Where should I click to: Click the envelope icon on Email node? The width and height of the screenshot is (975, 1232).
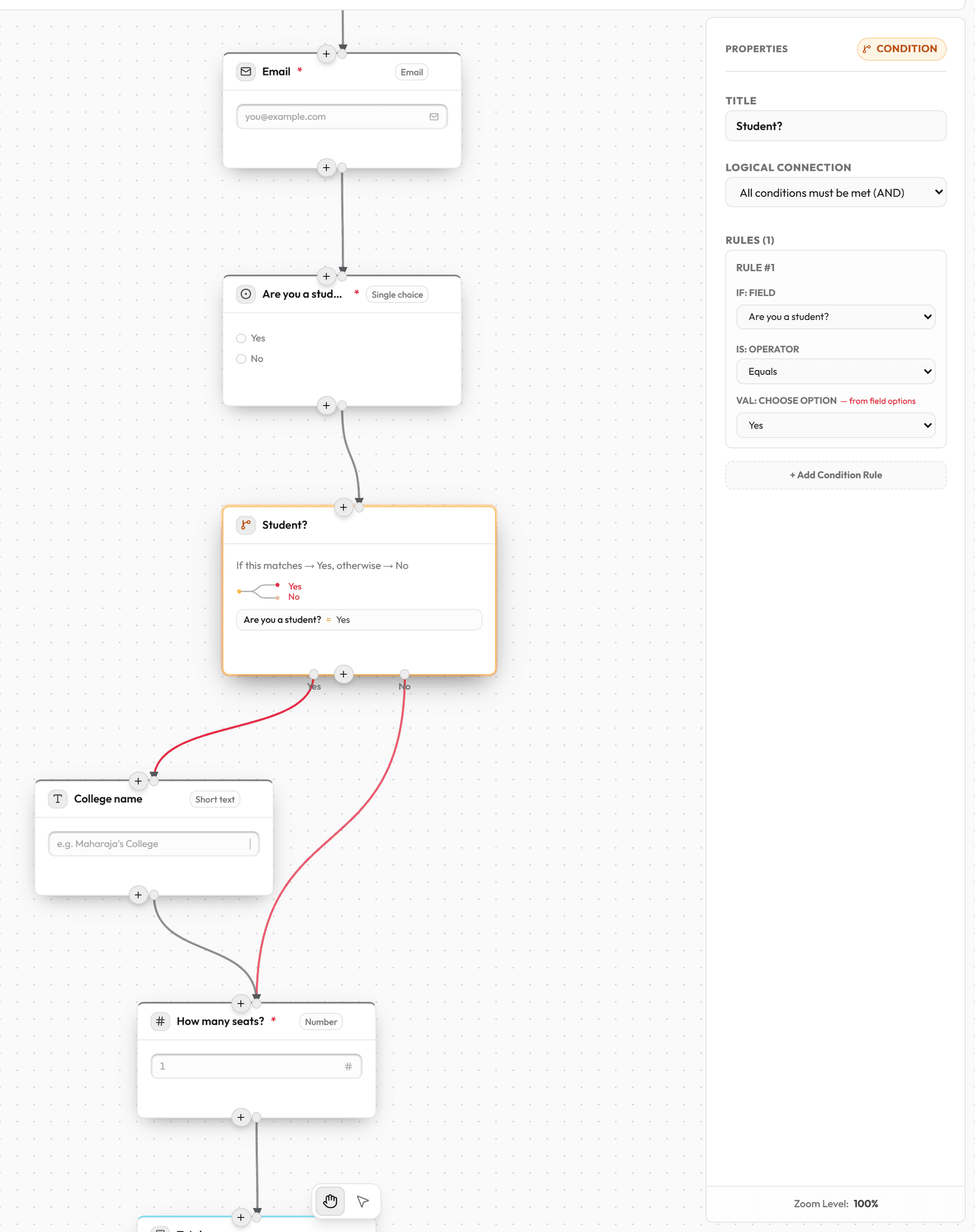click(x=246, y=71)
